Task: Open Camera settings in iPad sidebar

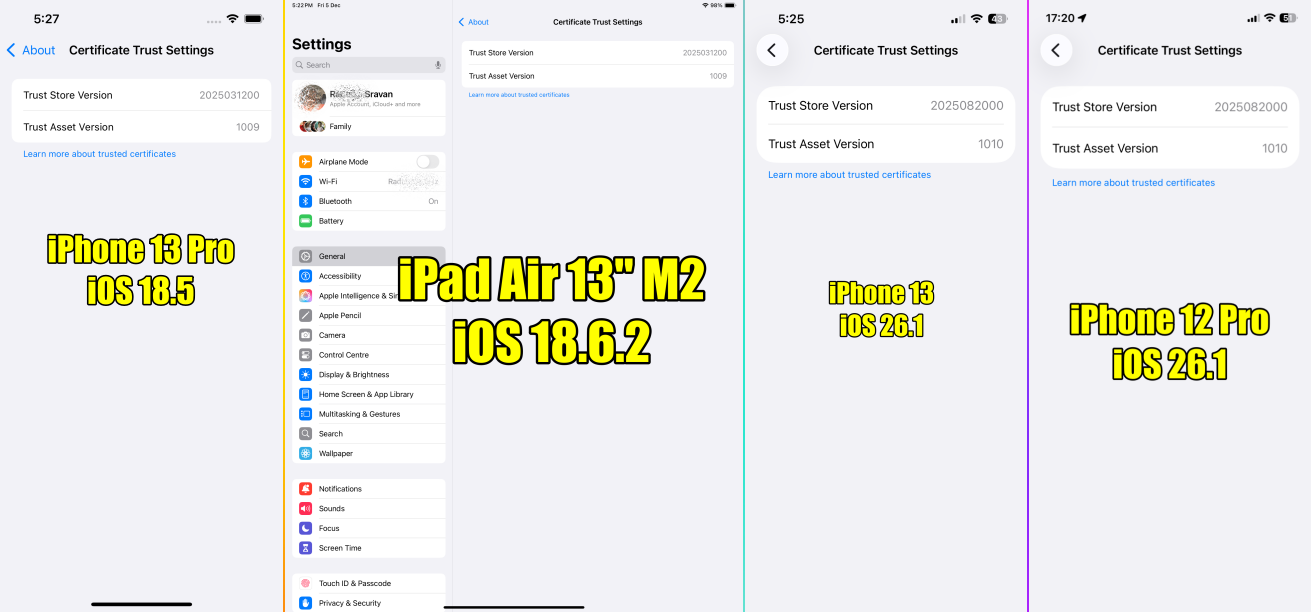Action: pyautogui.click(x=369, y=335)
